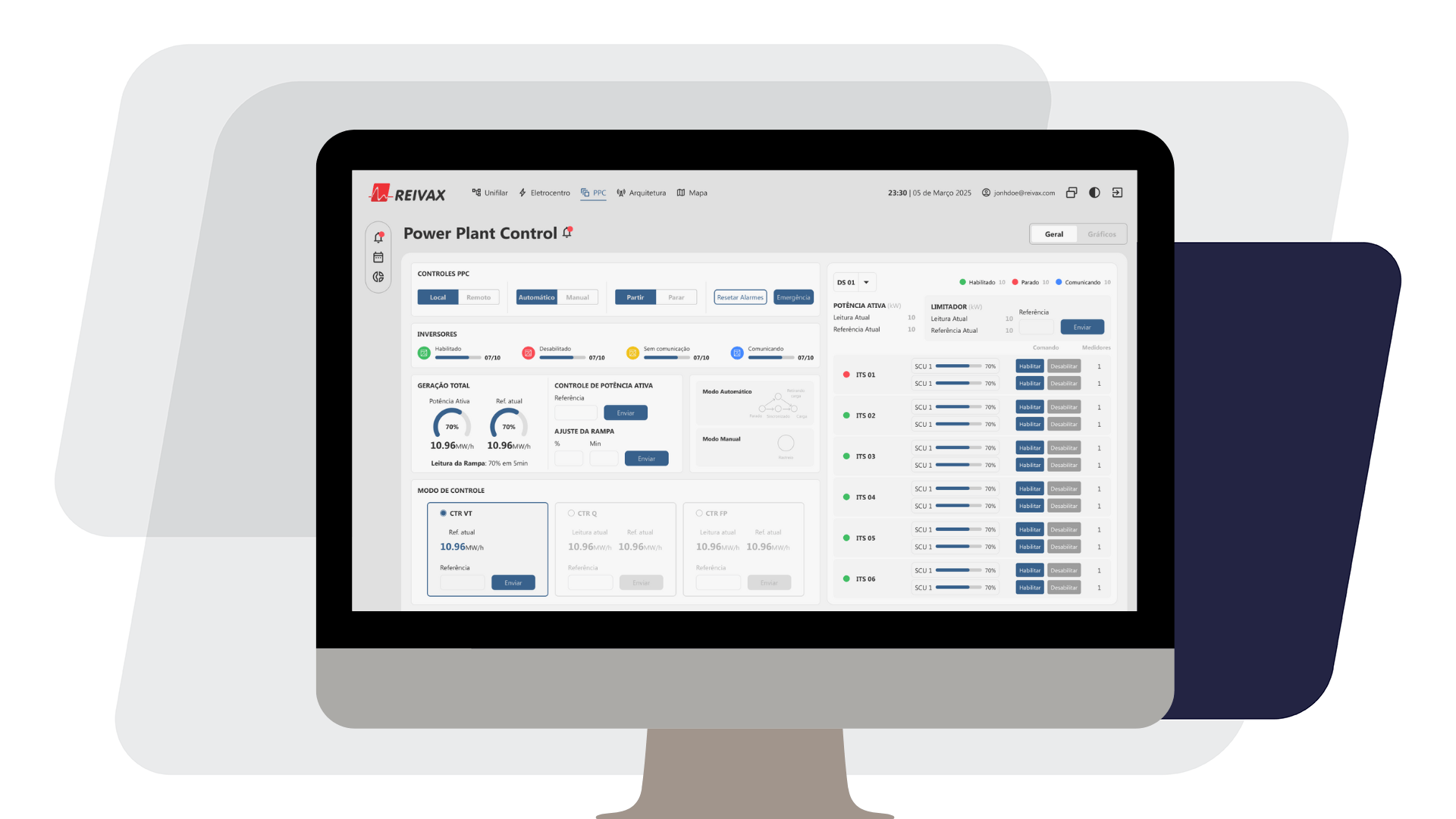Click the Limitador Referência input field
Screen dimensions: 1456x819
(x=1037, y=327)
